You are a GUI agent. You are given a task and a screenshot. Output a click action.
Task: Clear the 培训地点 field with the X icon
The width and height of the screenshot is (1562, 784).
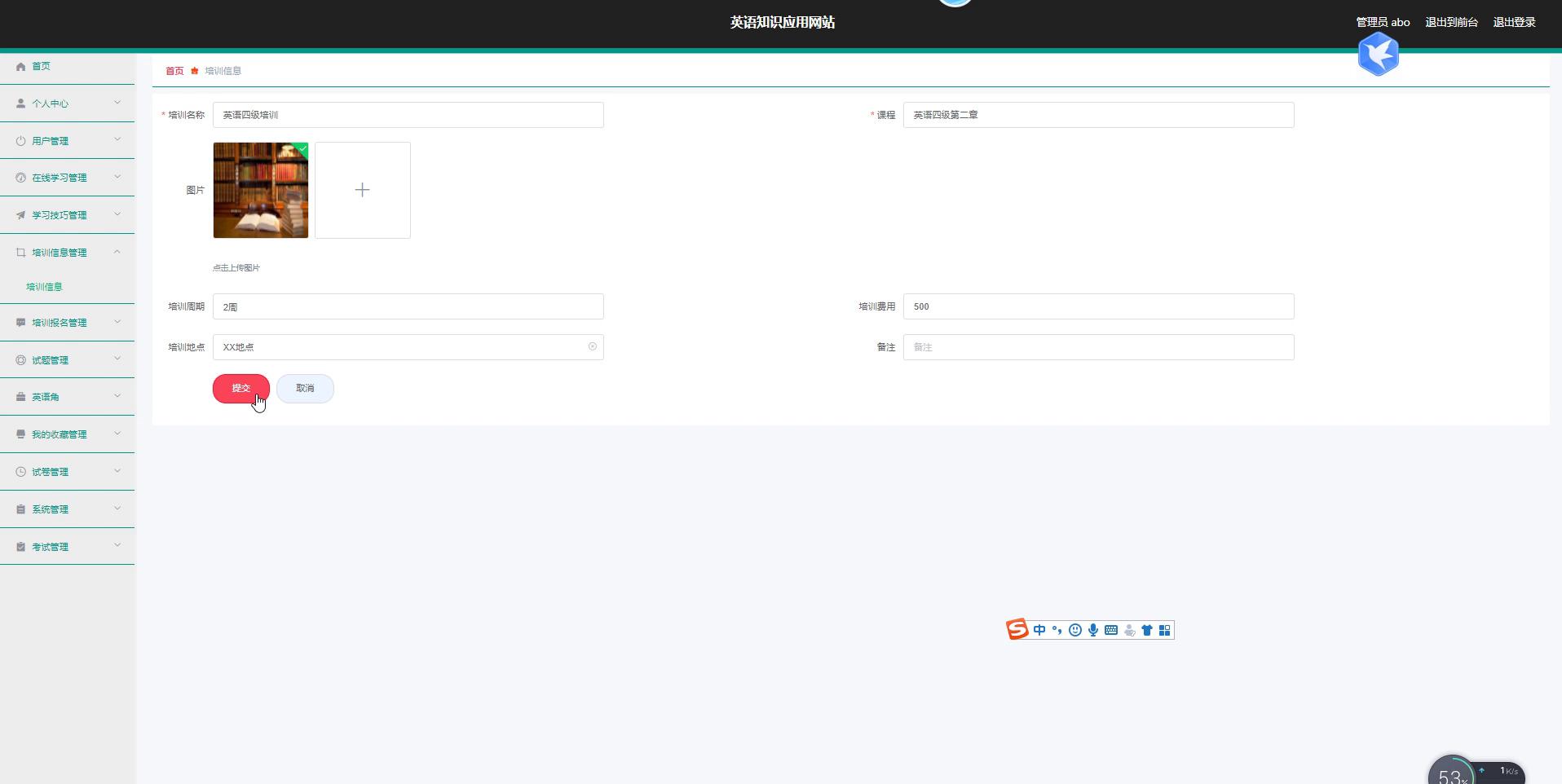point(592,347)
